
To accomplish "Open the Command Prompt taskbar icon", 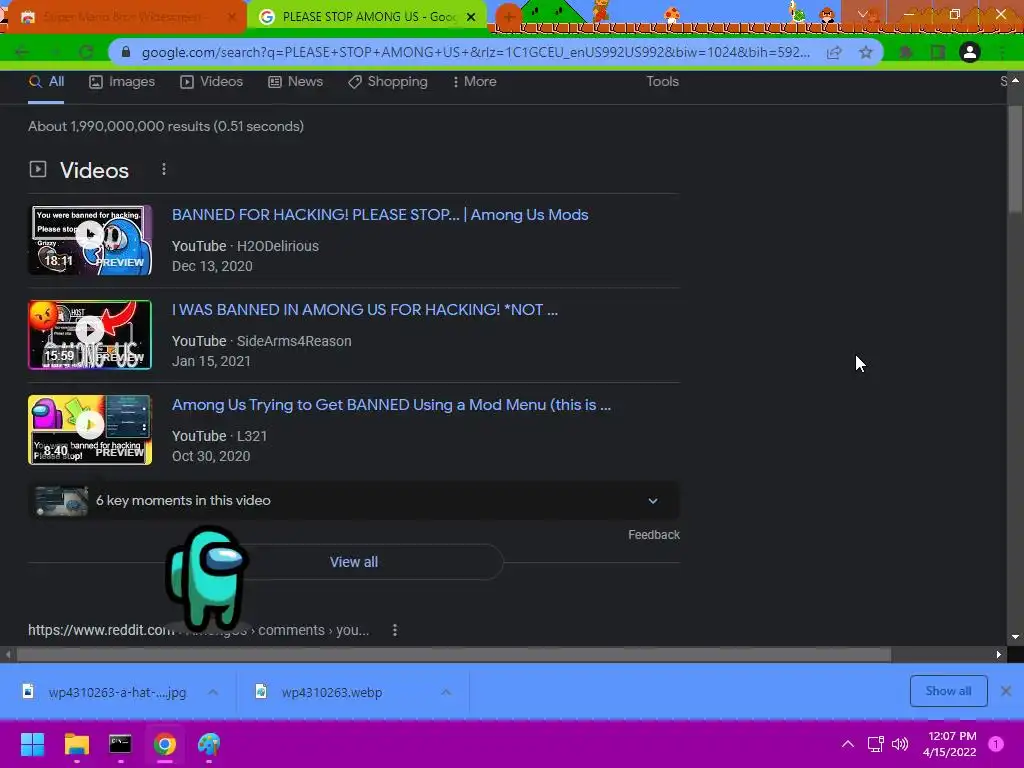I will [x=120, y=744].
